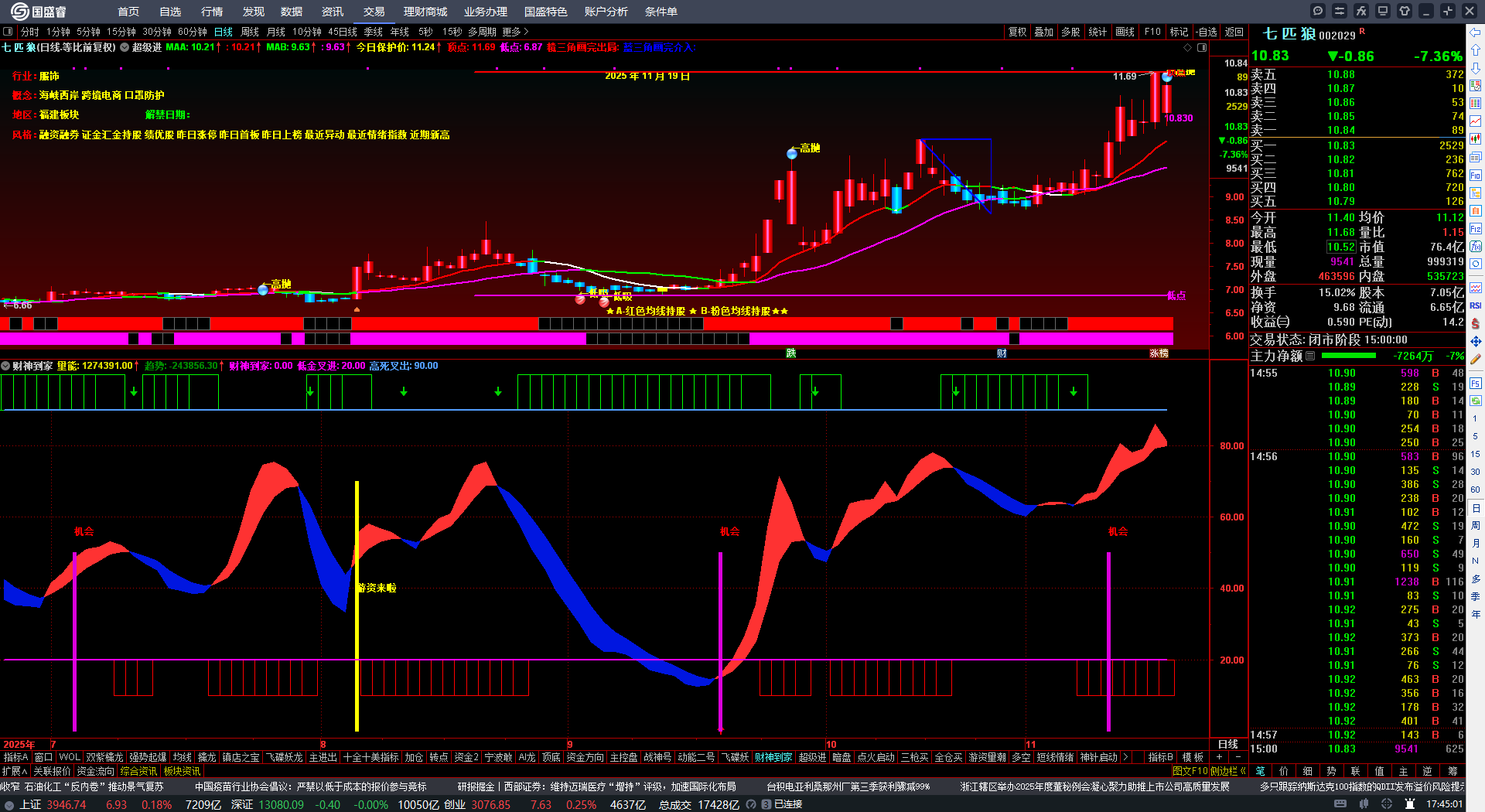Collapse 侧边栏 sidebar toggle
This screenshot has width=1485, height=812.
pyautogui.click(x=1227, y=771)
